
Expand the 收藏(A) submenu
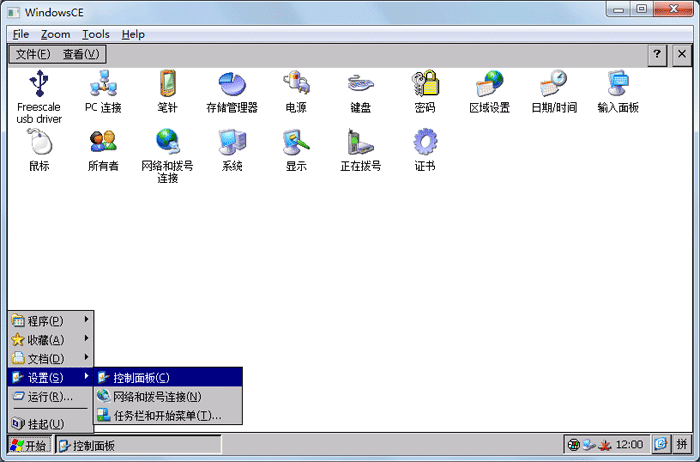click(x=50, y=340)
